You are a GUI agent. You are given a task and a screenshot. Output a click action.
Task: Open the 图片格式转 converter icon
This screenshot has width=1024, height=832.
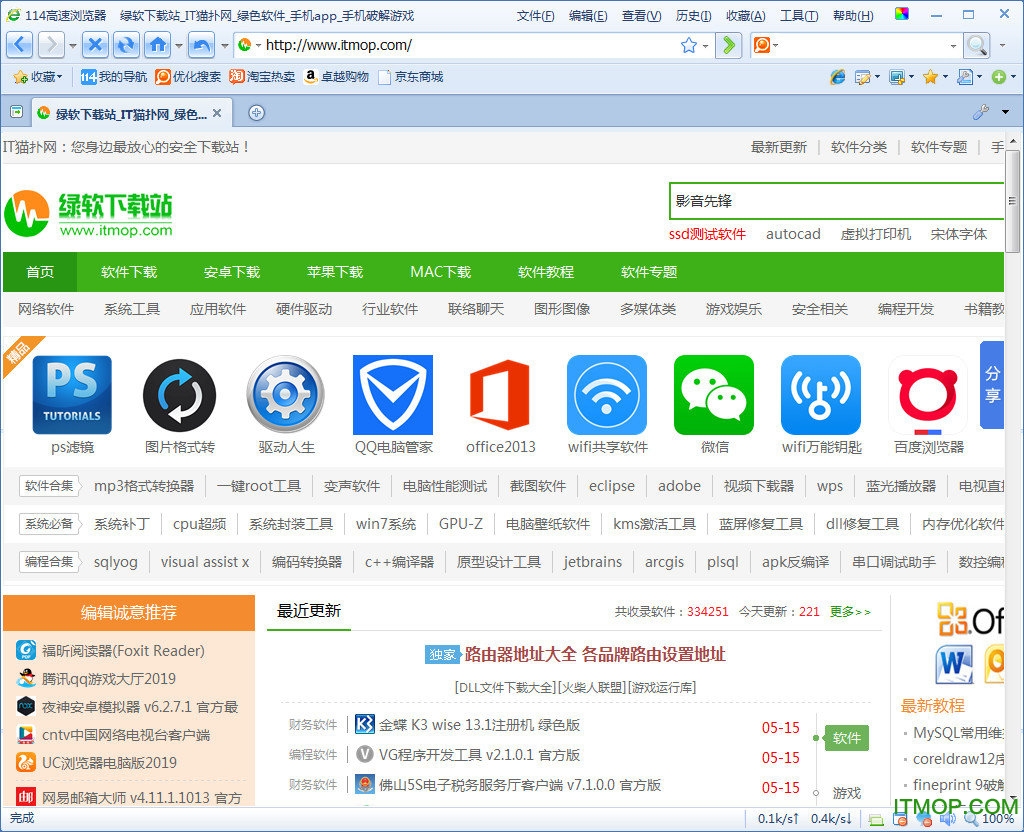180,394
